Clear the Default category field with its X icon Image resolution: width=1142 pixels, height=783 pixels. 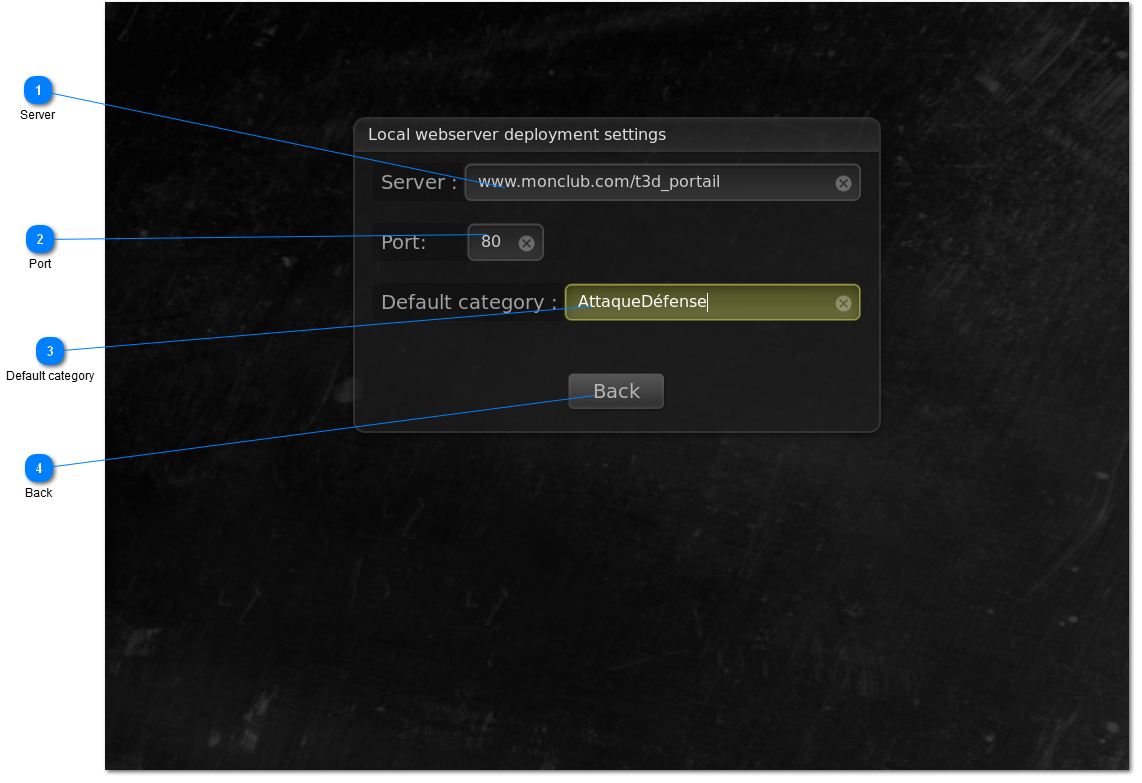coord(843,303)
